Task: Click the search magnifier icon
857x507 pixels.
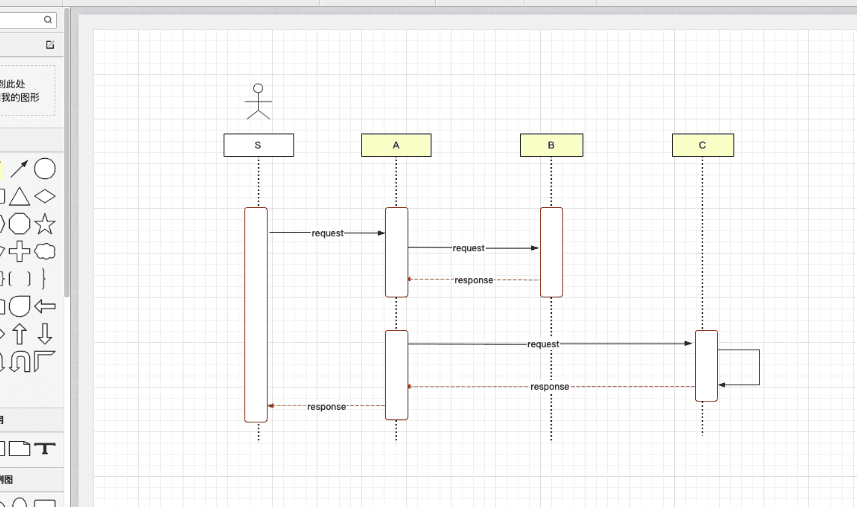Action: tap(49, 20)
